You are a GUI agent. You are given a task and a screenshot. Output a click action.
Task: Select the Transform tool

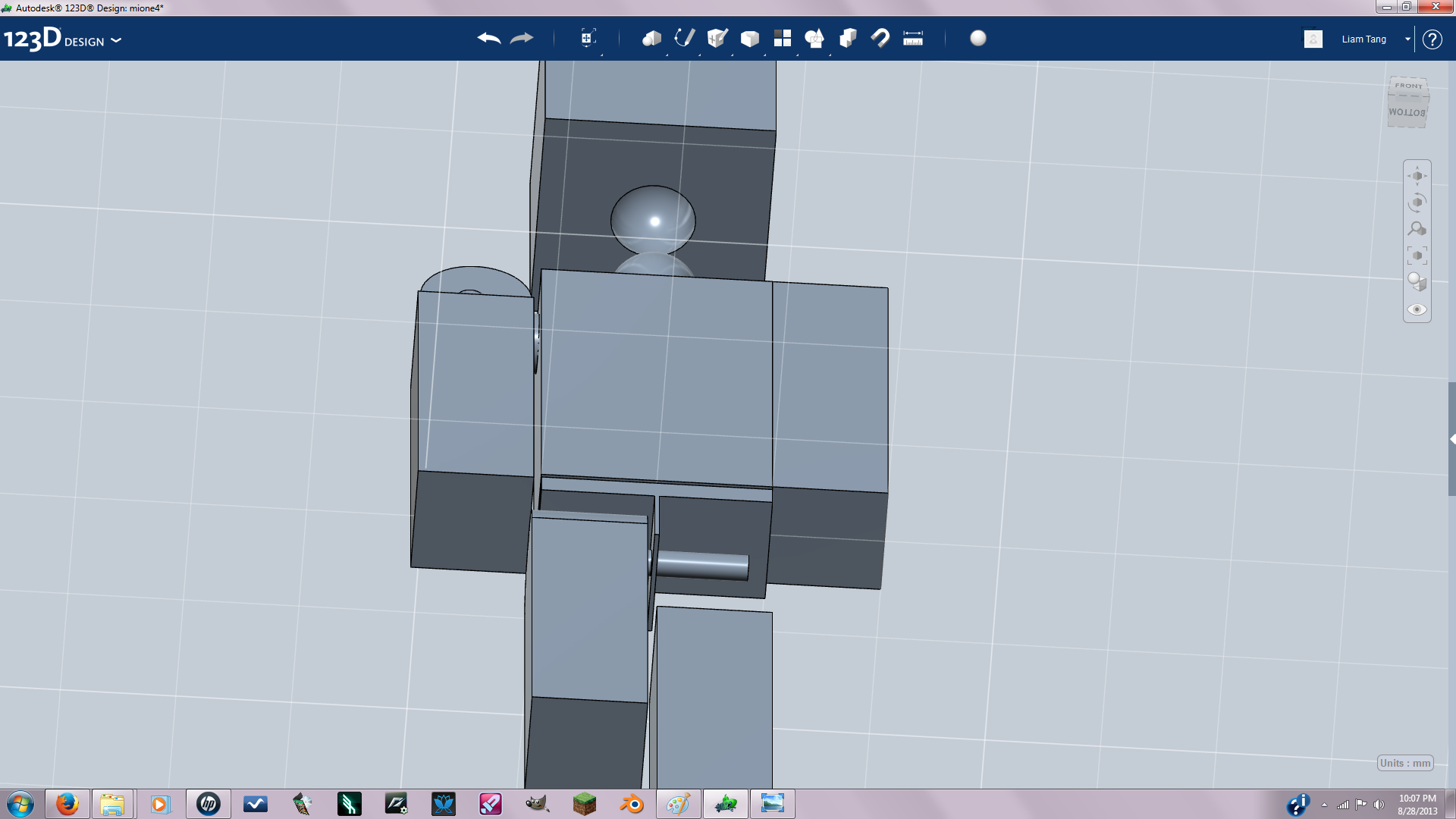tap(588, 39)
